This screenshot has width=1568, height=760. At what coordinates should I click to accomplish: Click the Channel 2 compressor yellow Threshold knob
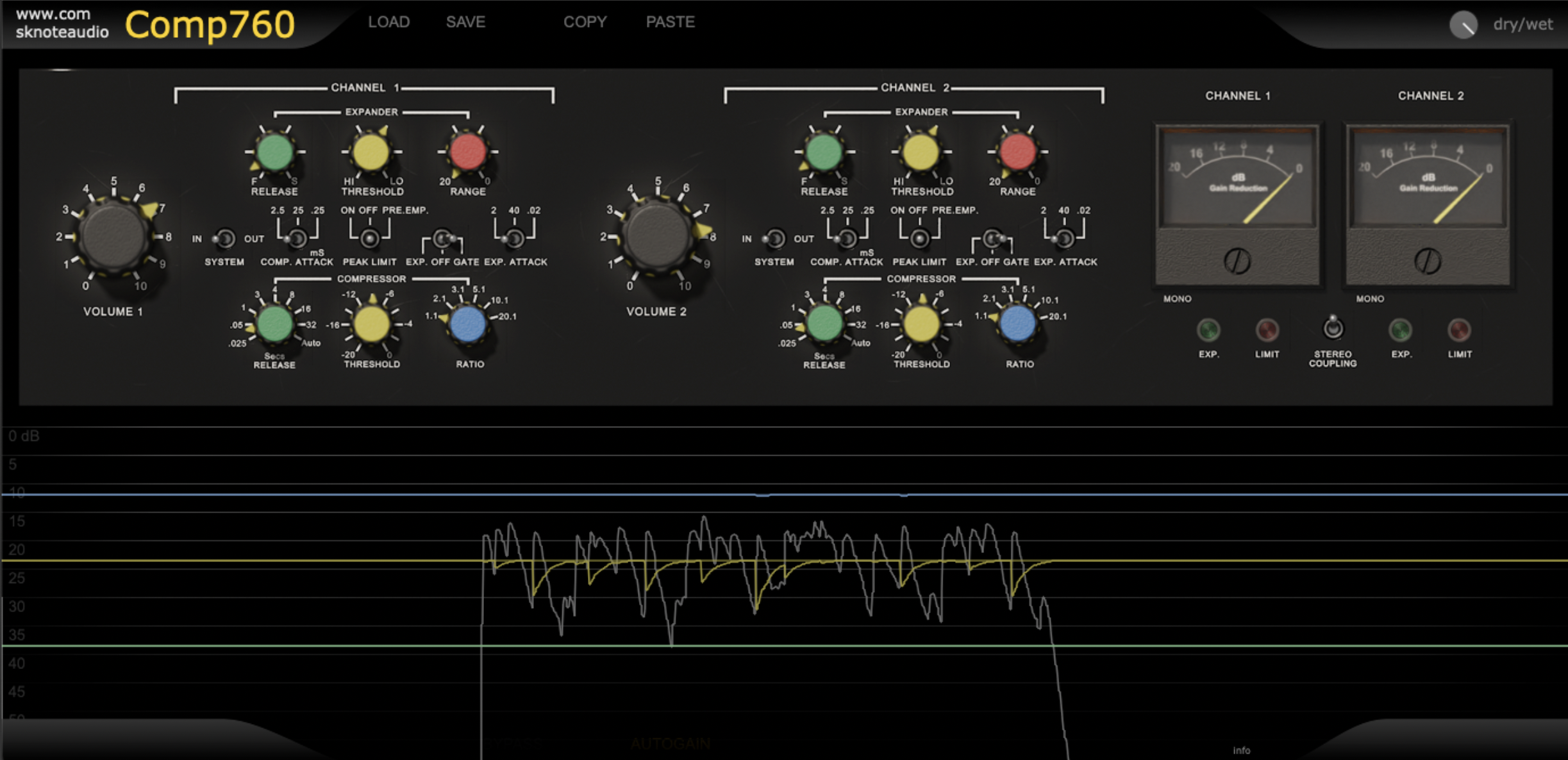click(921, 324)
